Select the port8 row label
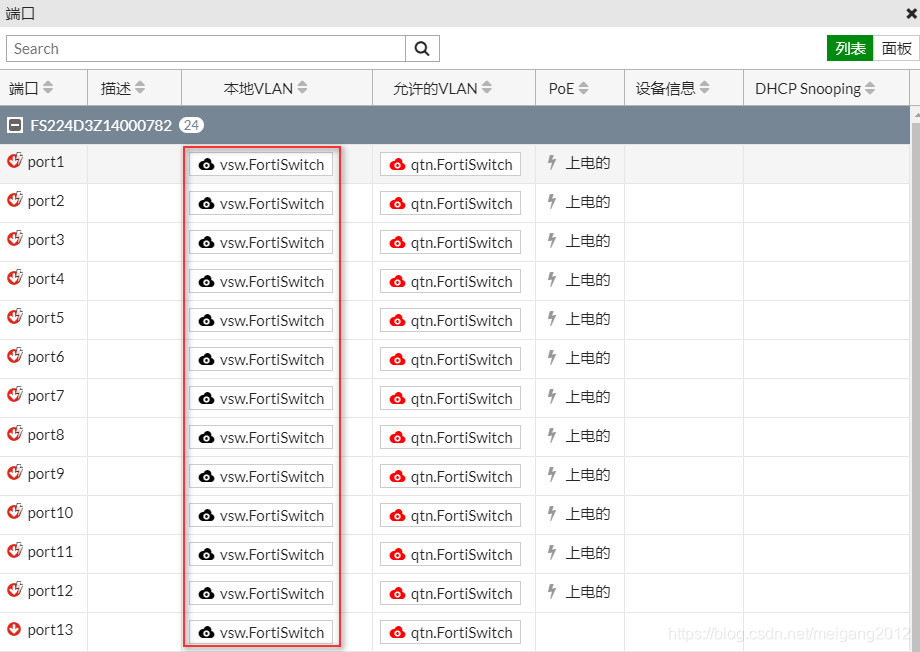The height and width of the screenshot is (652, 920). [x=46, y=435]
